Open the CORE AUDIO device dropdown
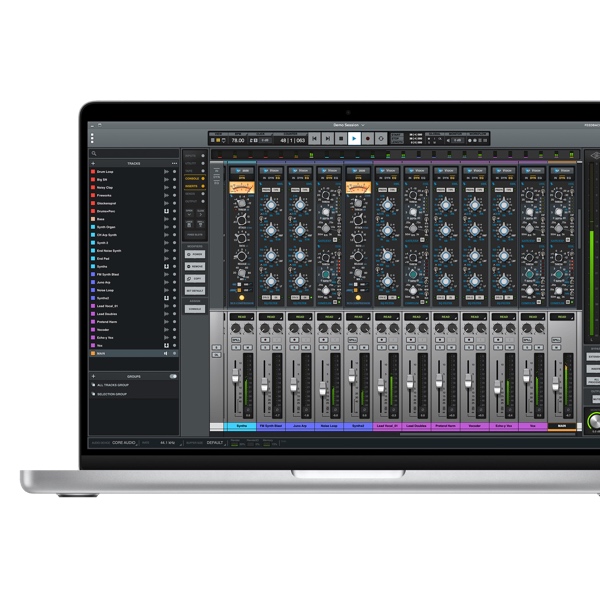Screen dimensions: 600x600 (125, 443)
